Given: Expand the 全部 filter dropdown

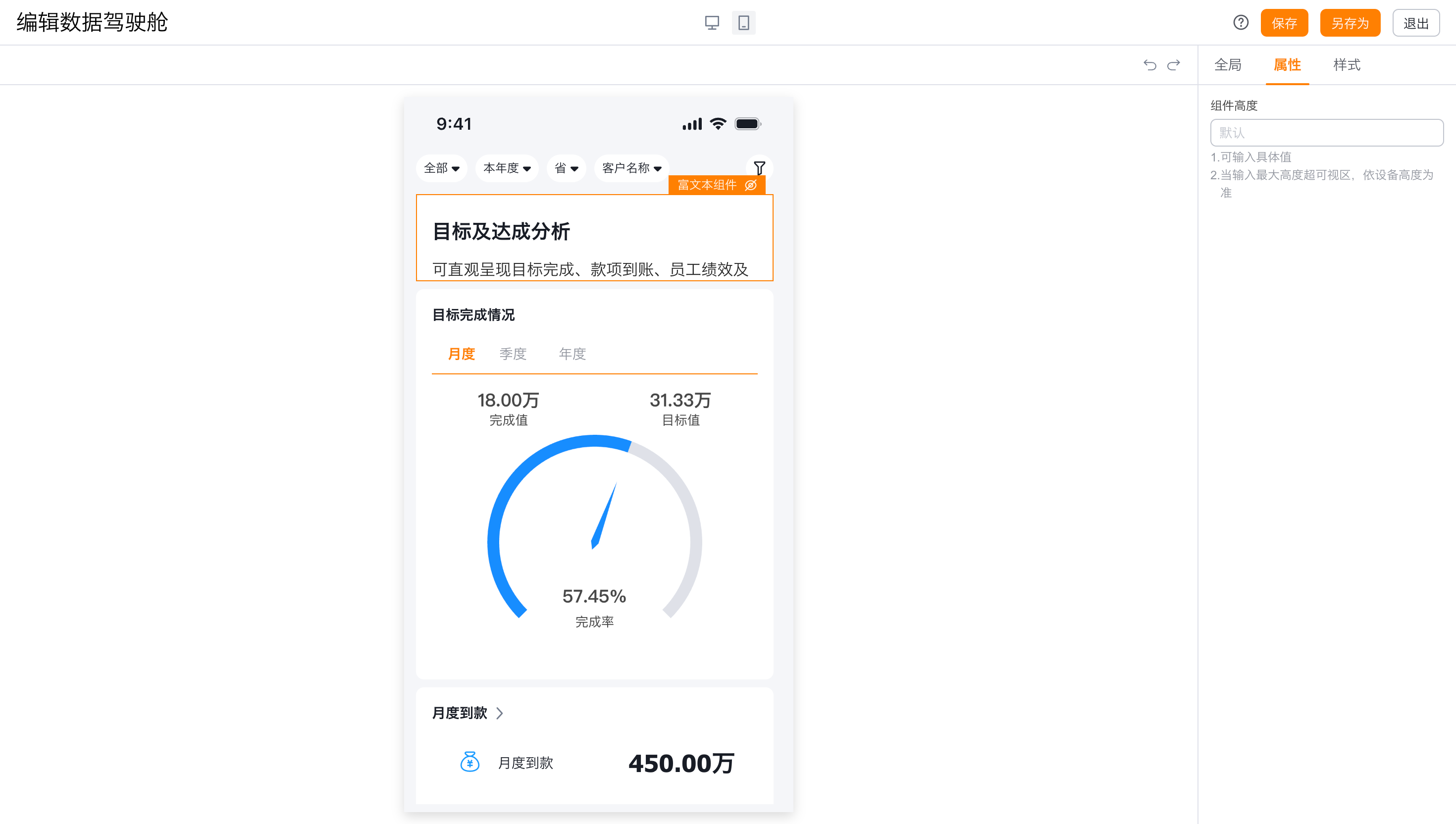Looking at the screenshot, I should 441,168.
